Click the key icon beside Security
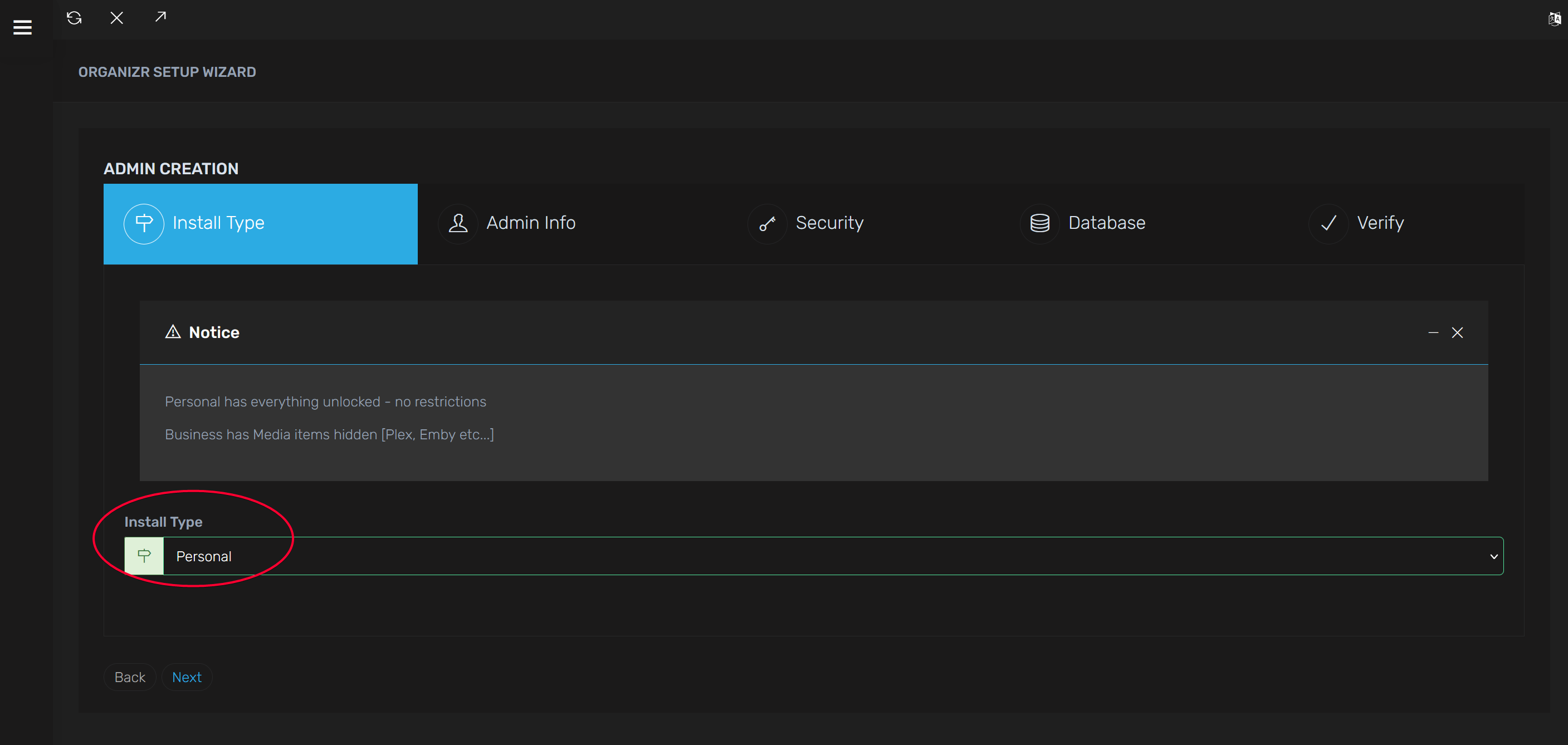Image resolution: width=1568 pixels, height=745 pixels. coord(767,223)
